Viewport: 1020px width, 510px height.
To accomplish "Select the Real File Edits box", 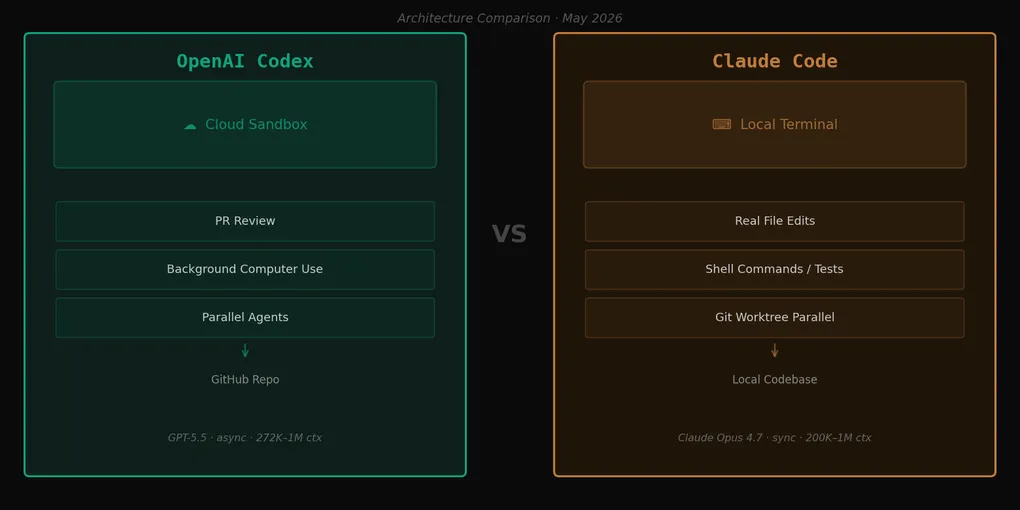I will [775, 221].
